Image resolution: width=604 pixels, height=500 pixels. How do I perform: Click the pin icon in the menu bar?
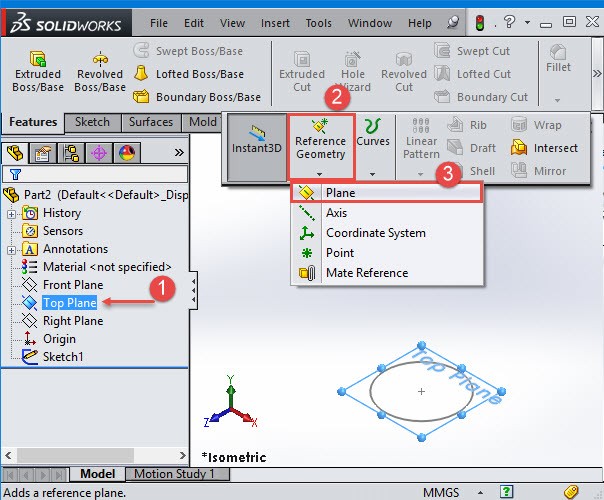pyautogui.click(x=453, y=22)
